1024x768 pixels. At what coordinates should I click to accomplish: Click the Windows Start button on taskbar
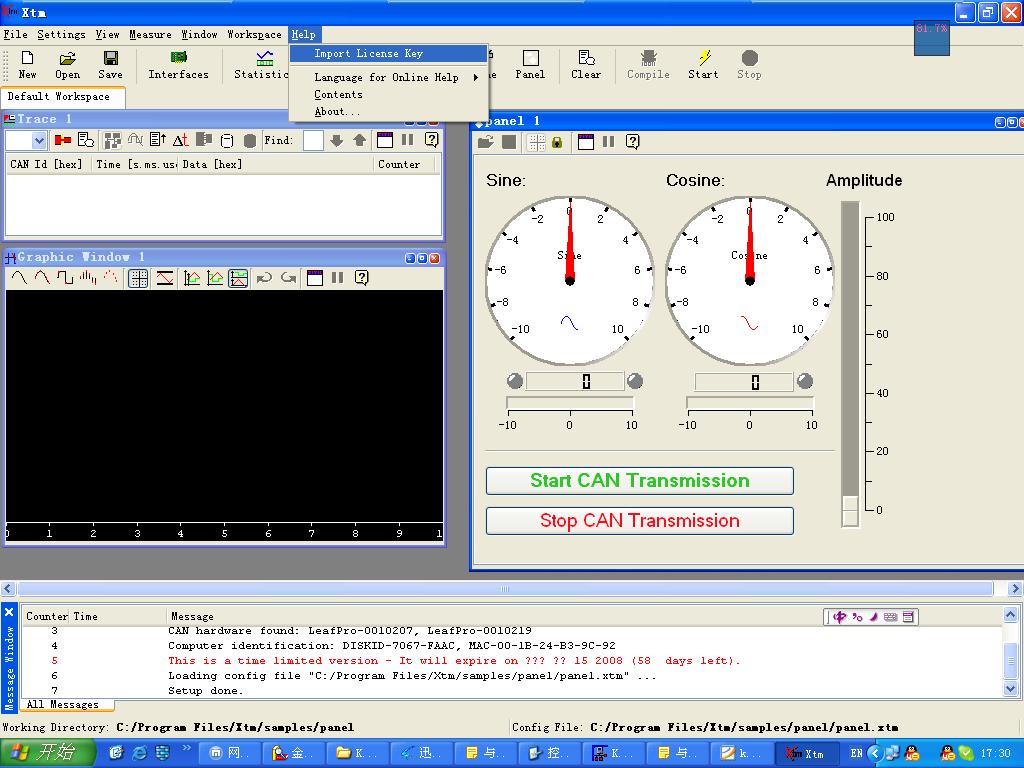click(48, 753)
